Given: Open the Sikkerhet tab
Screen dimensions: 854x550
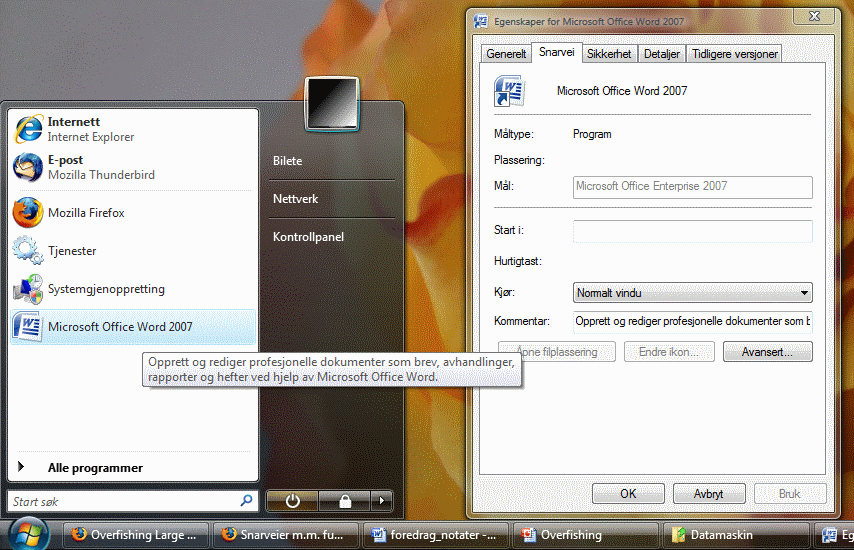Looking at the screenshot, I should click(x=609, y=54).
